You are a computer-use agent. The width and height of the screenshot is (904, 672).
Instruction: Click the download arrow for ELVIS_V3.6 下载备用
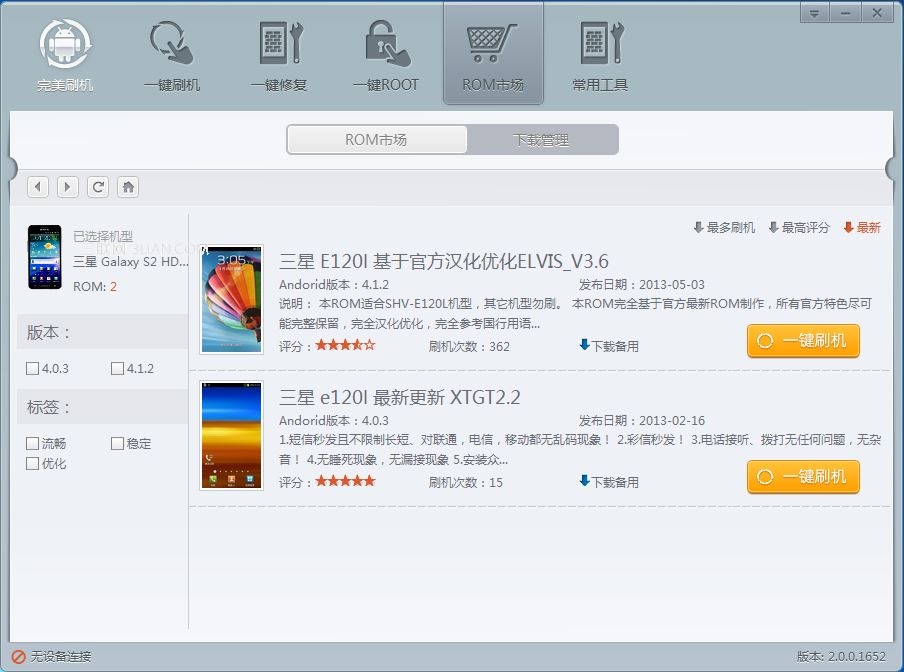tap(584, 345)
